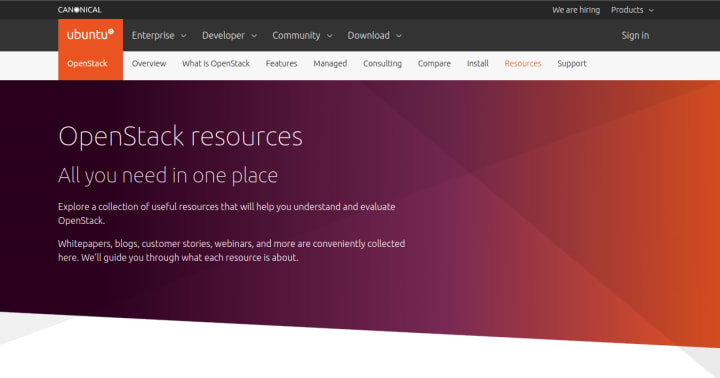Expand the Products dropdown
Screen dimensions: 720x378
coord(632,10)
